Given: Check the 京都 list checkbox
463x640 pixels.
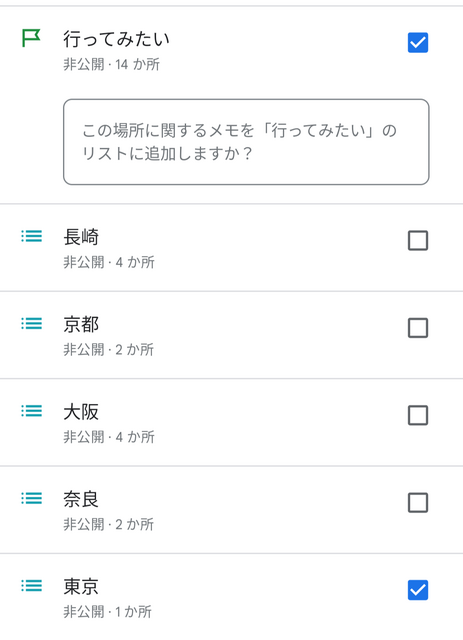Looking at the screenshot, I should pyautogui.click(x=418, y=328).
